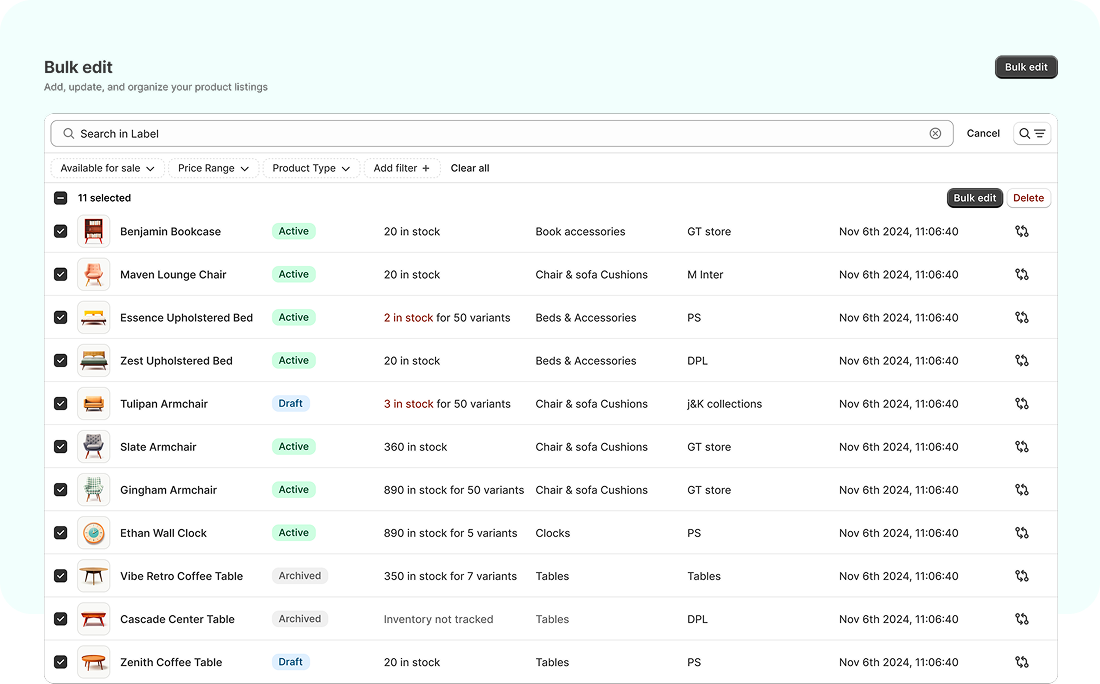Click Clear all filters link
This screenshot has height=684, width=1100.
pyautogui.click(x=470, y=168)
